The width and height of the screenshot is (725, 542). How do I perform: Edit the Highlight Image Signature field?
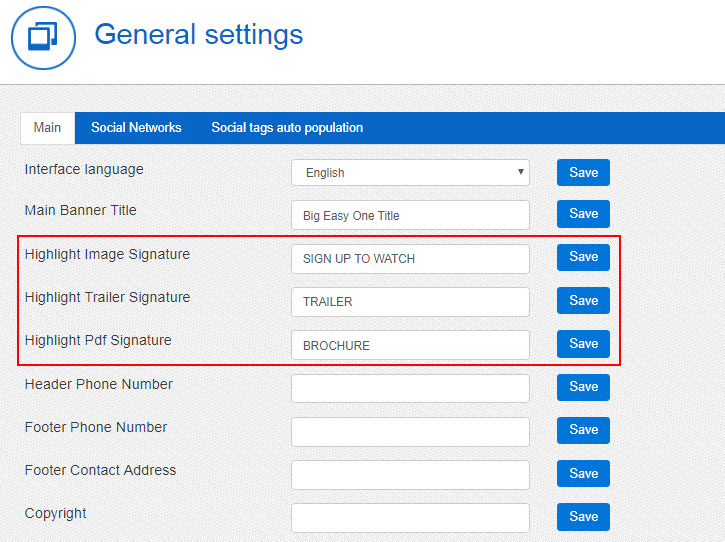click(410, 258)
